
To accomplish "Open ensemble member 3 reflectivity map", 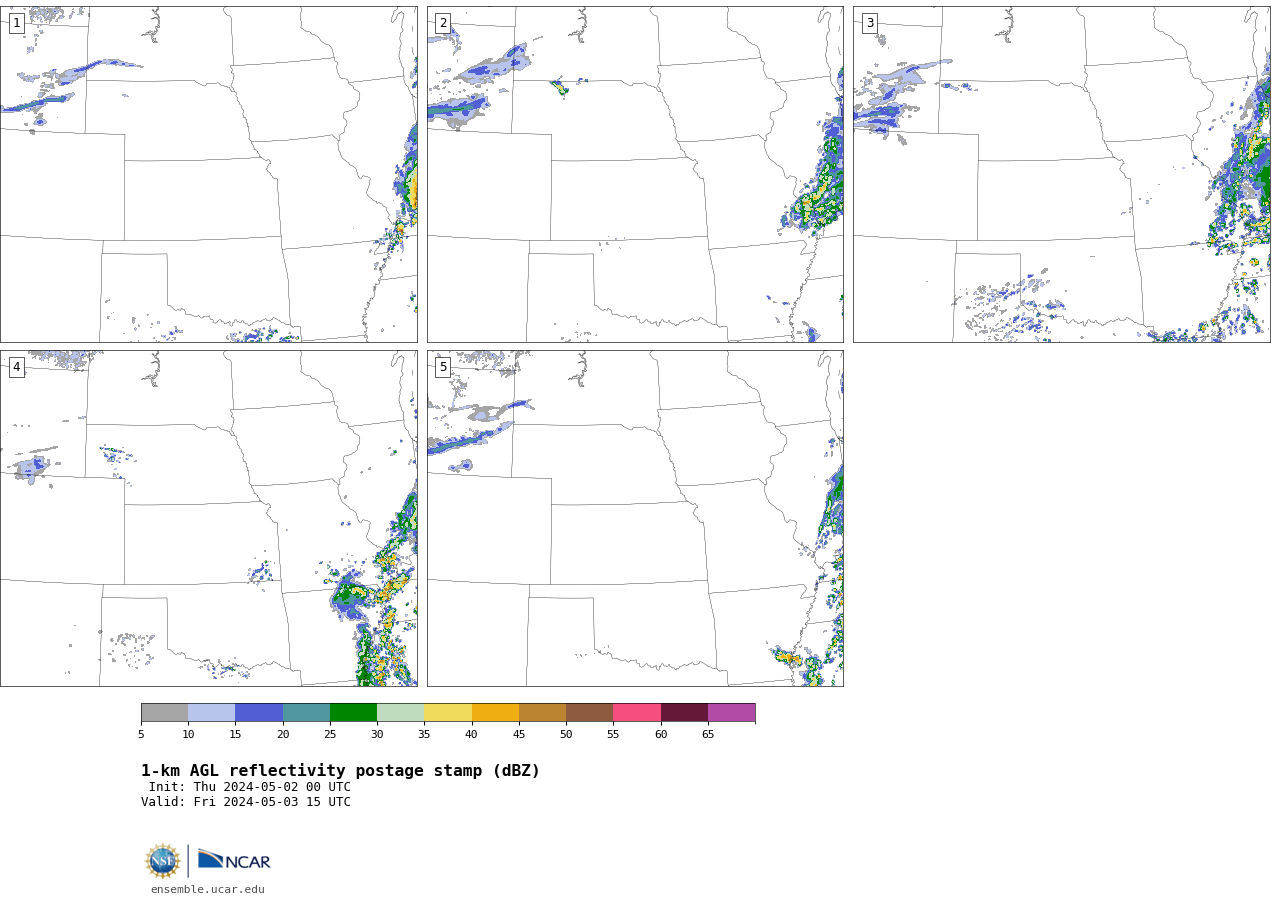I will [x=1062, y=175].
